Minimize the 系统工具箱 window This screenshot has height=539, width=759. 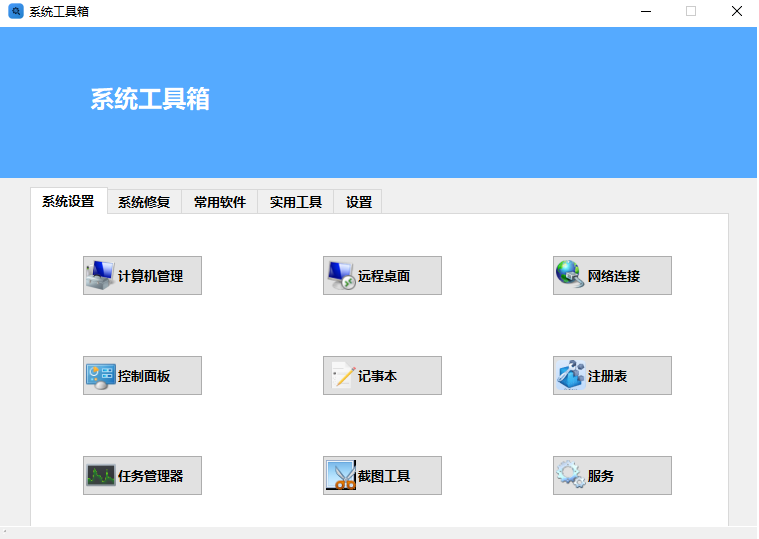(646, 11)
